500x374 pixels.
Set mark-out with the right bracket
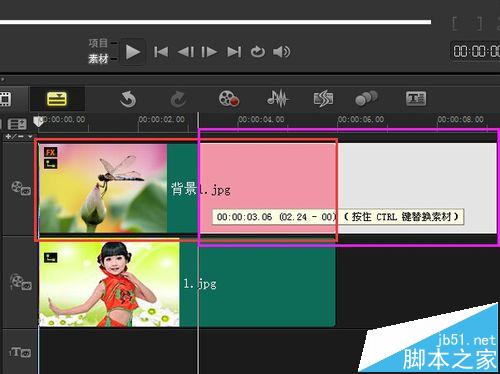pyautogui.click(x=479, y=24)
